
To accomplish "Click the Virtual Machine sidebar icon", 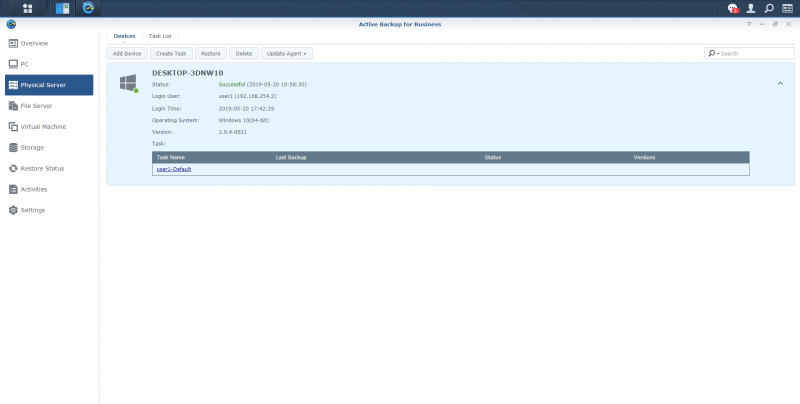I will [x=13, y=127].
